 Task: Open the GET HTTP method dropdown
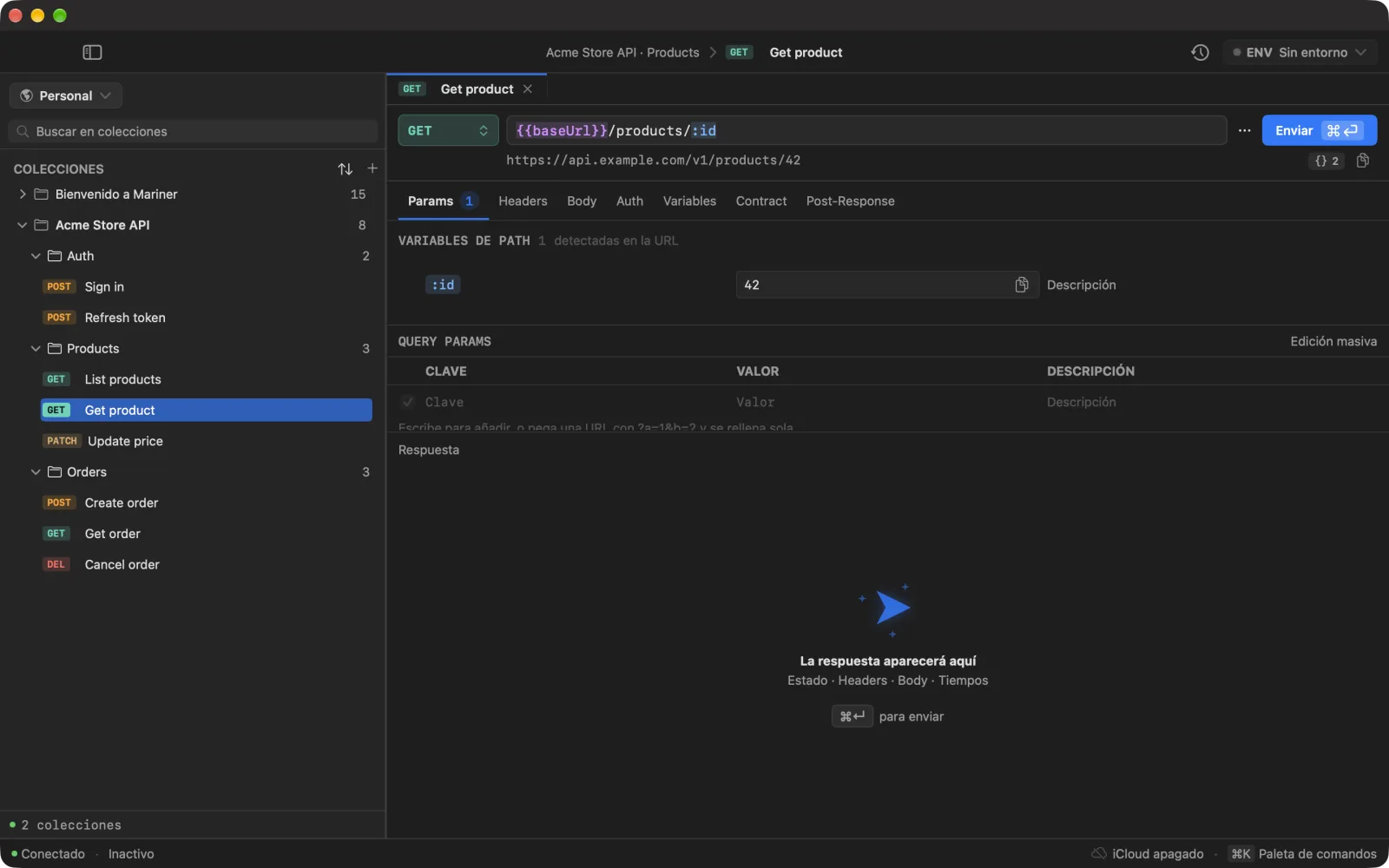(448, 130)
